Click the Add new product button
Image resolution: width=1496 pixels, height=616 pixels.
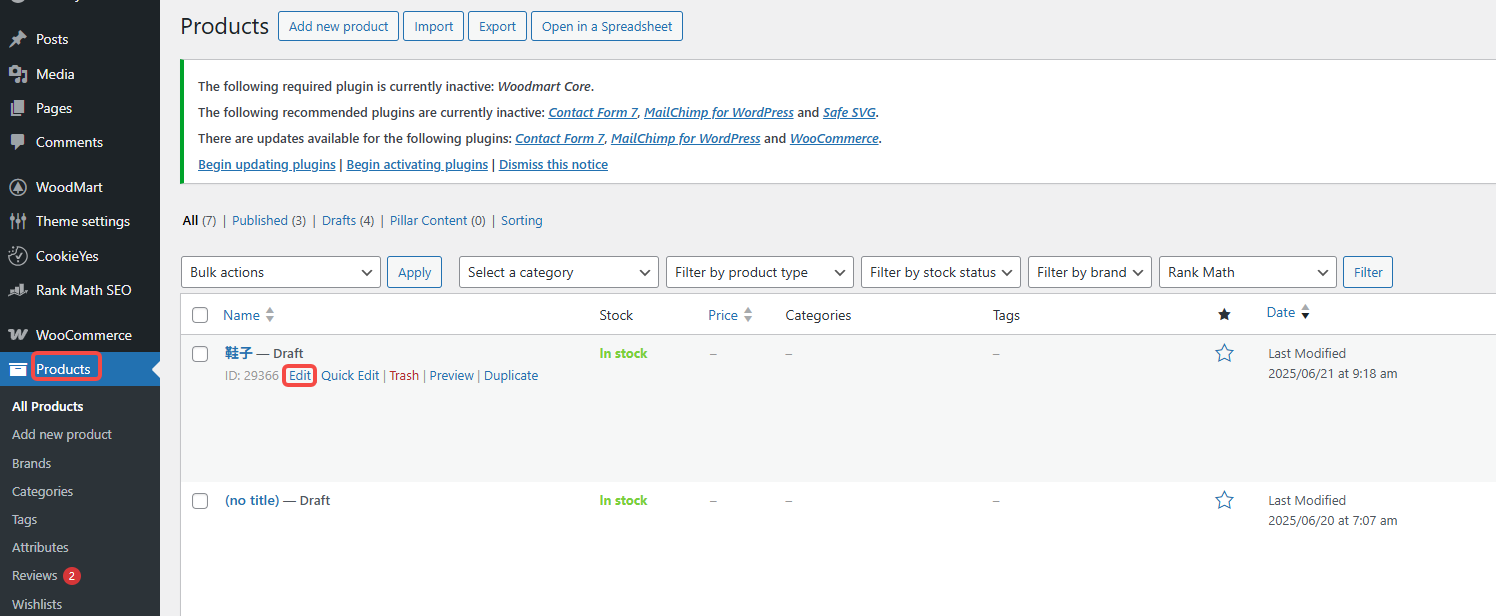(x=338, y=26)
